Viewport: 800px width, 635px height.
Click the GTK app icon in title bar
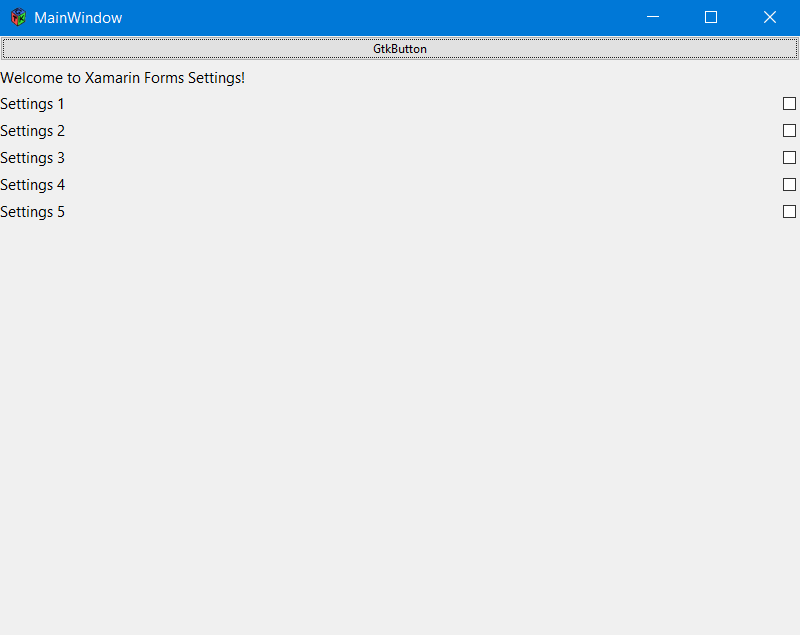[x=18, y=17]
